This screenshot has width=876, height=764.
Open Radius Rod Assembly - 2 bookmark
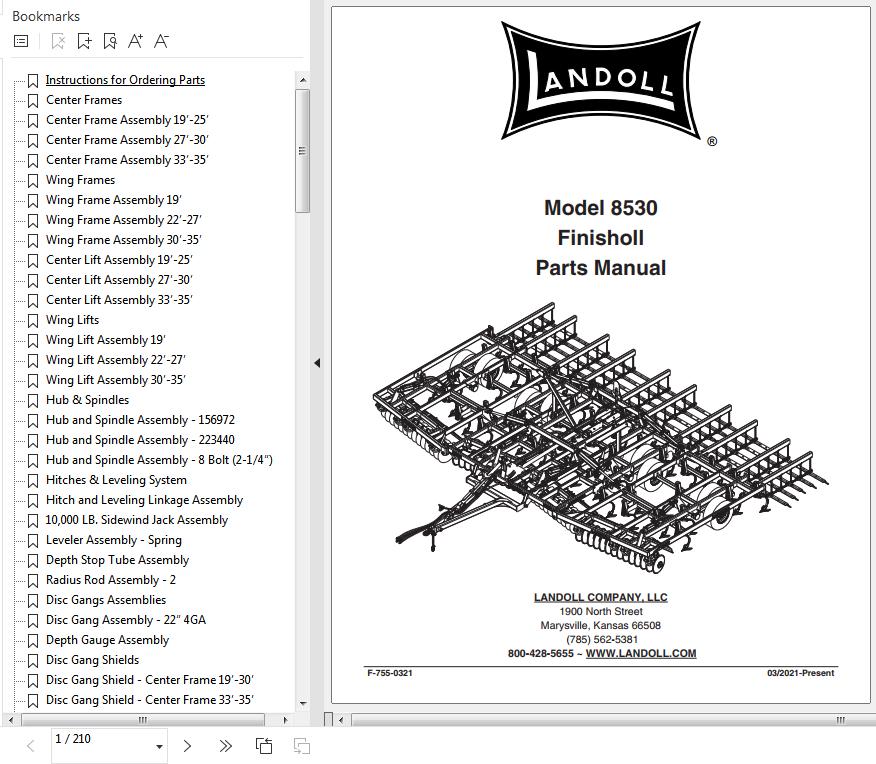(x=111, y=580)
